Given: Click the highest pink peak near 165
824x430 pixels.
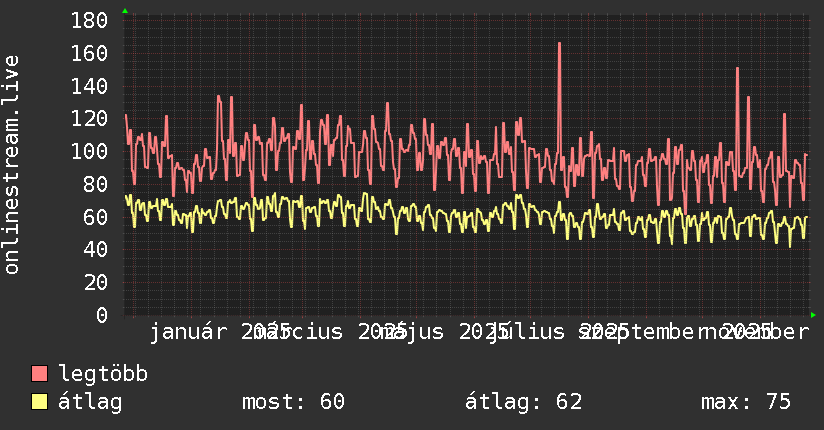Looking at the screenshot, I should click(x=559, y=44).
